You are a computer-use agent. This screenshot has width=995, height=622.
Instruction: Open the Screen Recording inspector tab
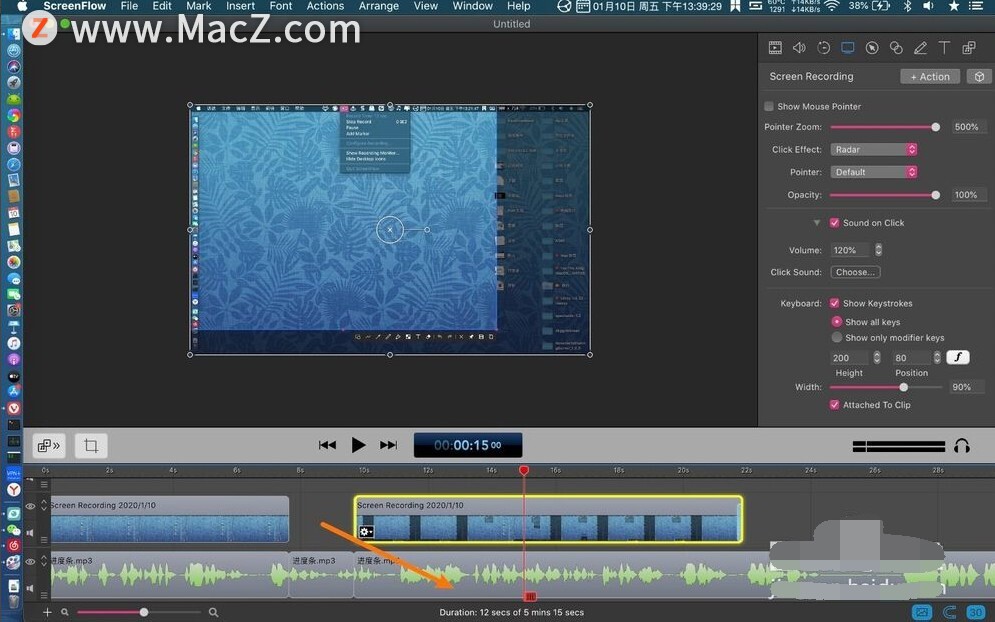tap(848, 48)
